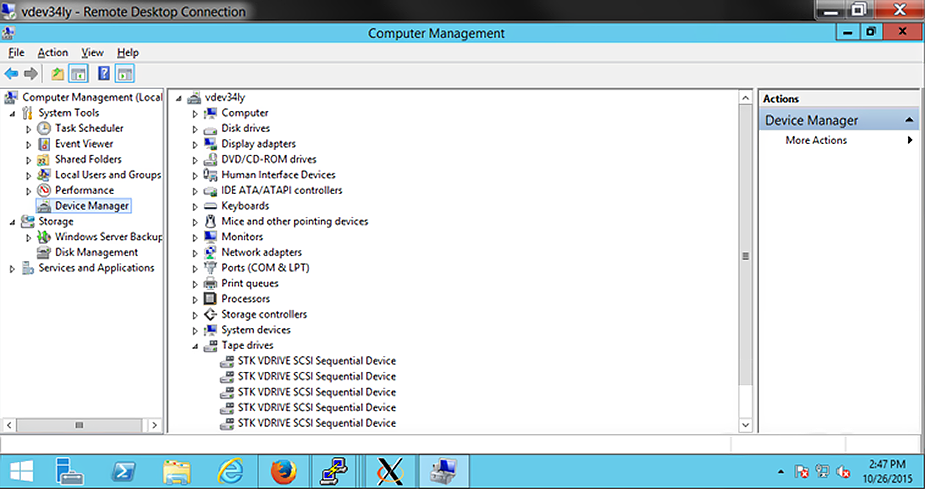Viewport: 925px width, 489px height.
Task: Expand Ports (COM & LPT) category
Action: pos(195,268)
